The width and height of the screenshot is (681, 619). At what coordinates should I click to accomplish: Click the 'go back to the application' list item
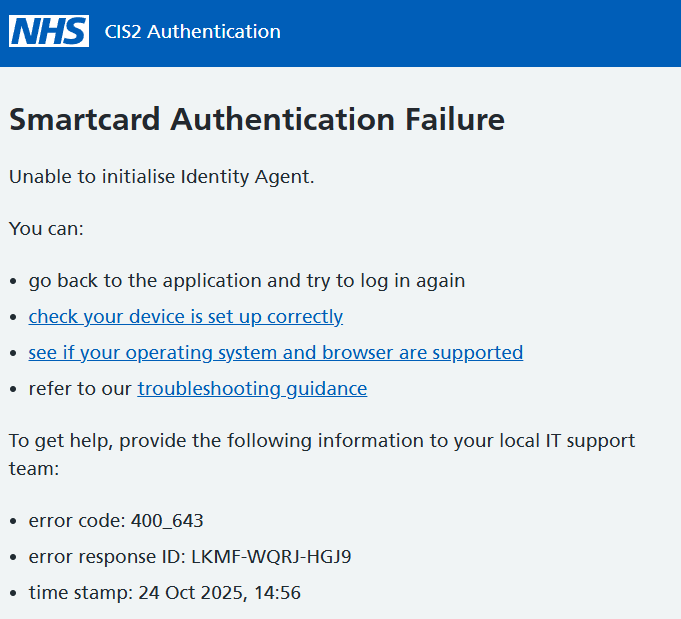(246, 281)
